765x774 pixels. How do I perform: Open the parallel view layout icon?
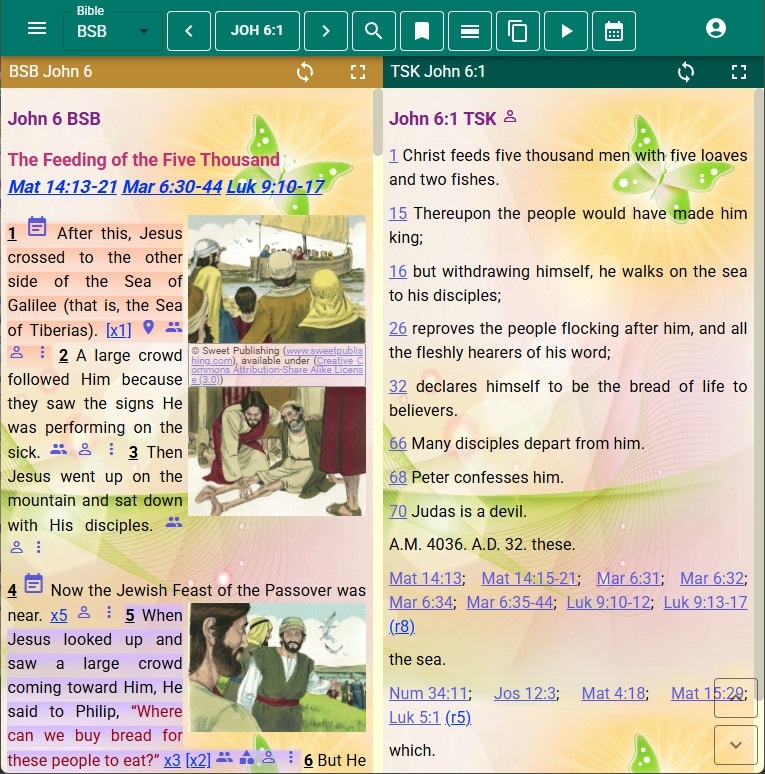(470, 31)
